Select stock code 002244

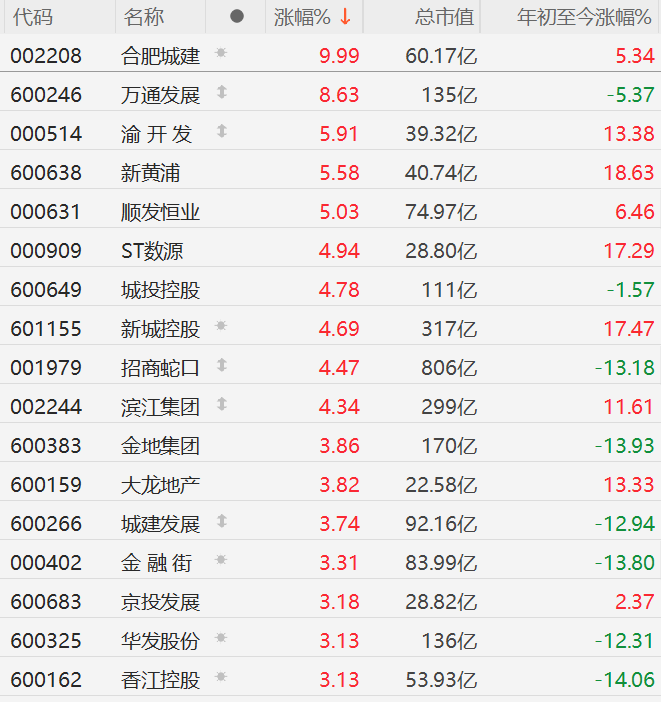tap(46, 407)
